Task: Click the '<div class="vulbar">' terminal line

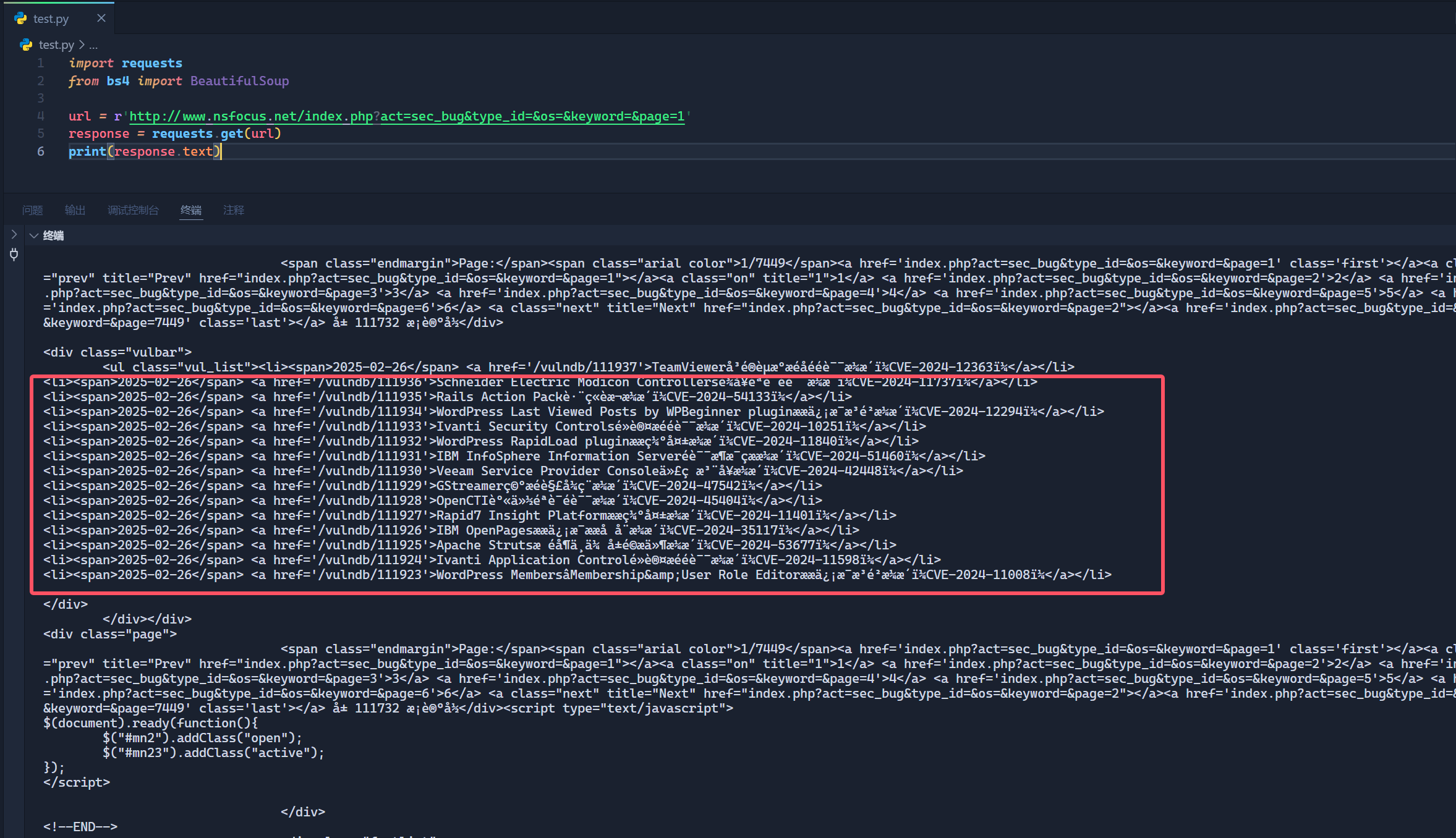Action: pos(117,352)
